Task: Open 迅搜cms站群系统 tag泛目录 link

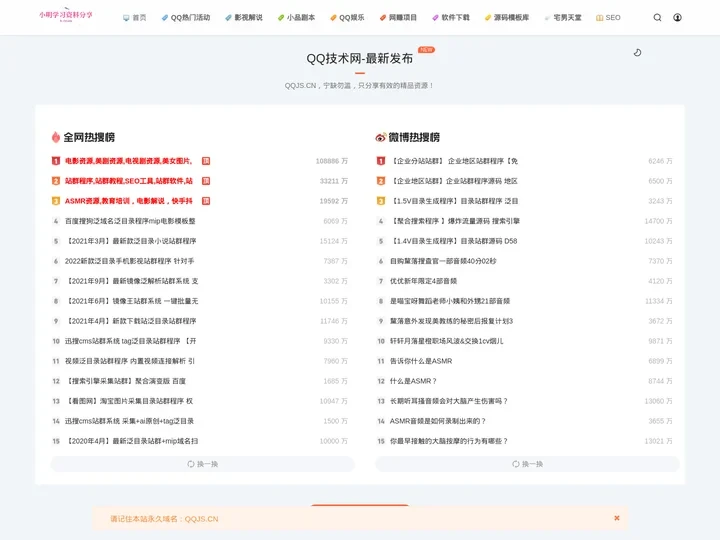Action: (x=130, y=341)
